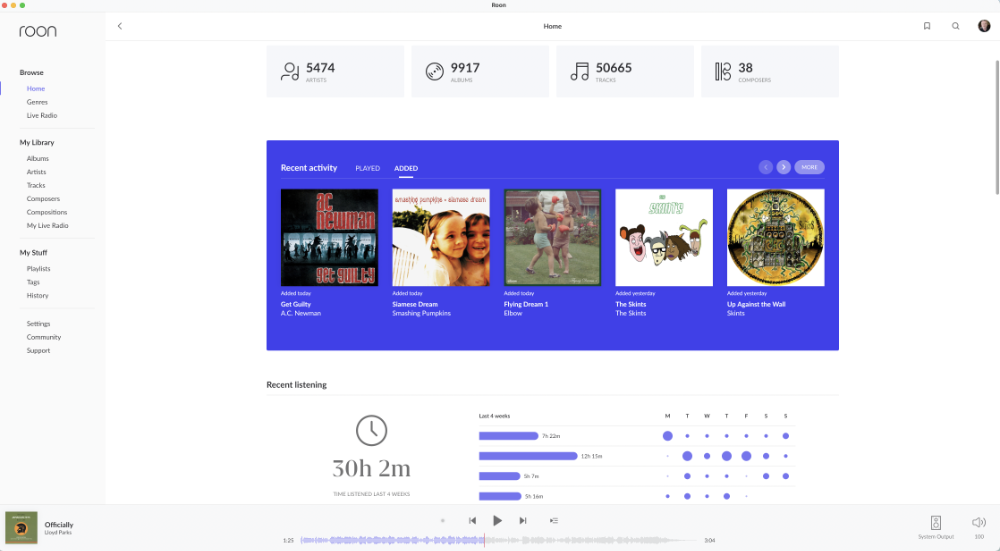Open the Siamese Dream album cover
The image size is (1000, 551).
point(441,237)
